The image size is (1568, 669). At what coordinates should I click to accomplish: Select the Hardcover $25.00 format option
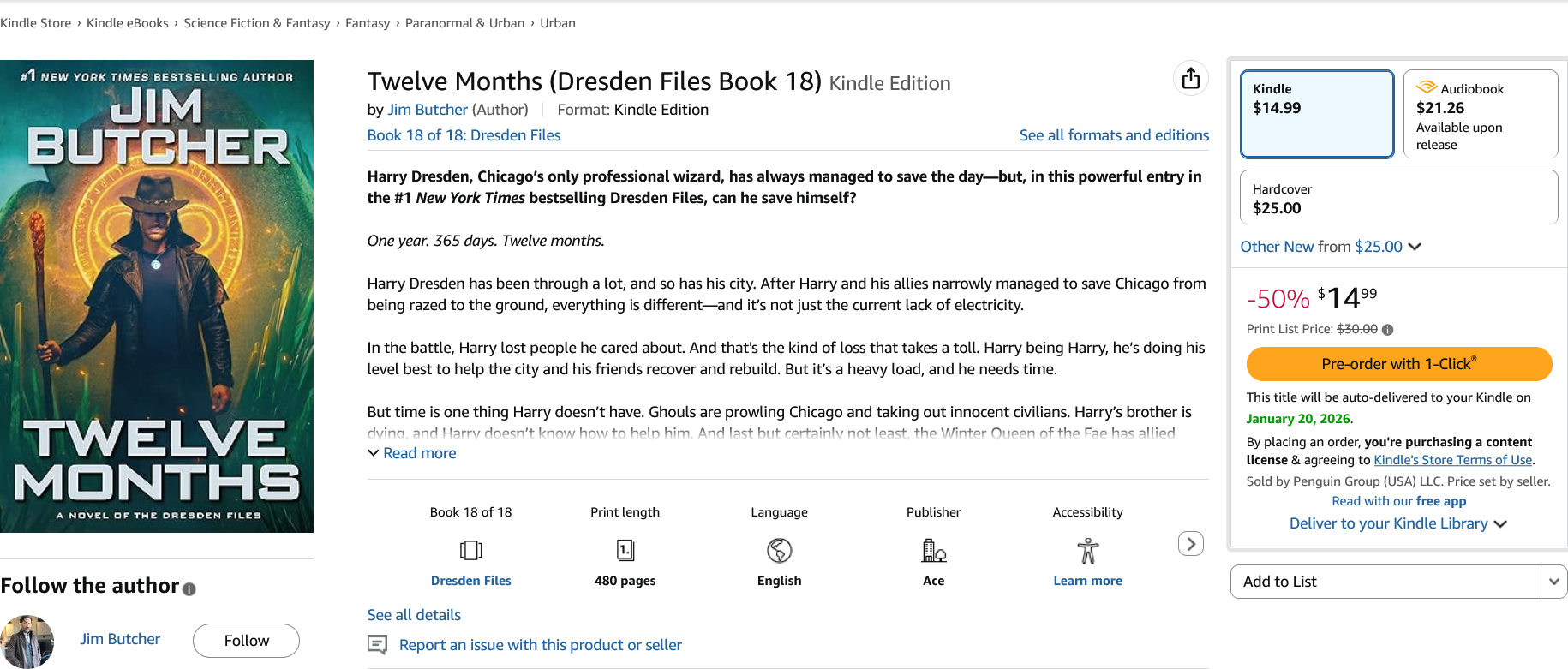[1397, 198]
